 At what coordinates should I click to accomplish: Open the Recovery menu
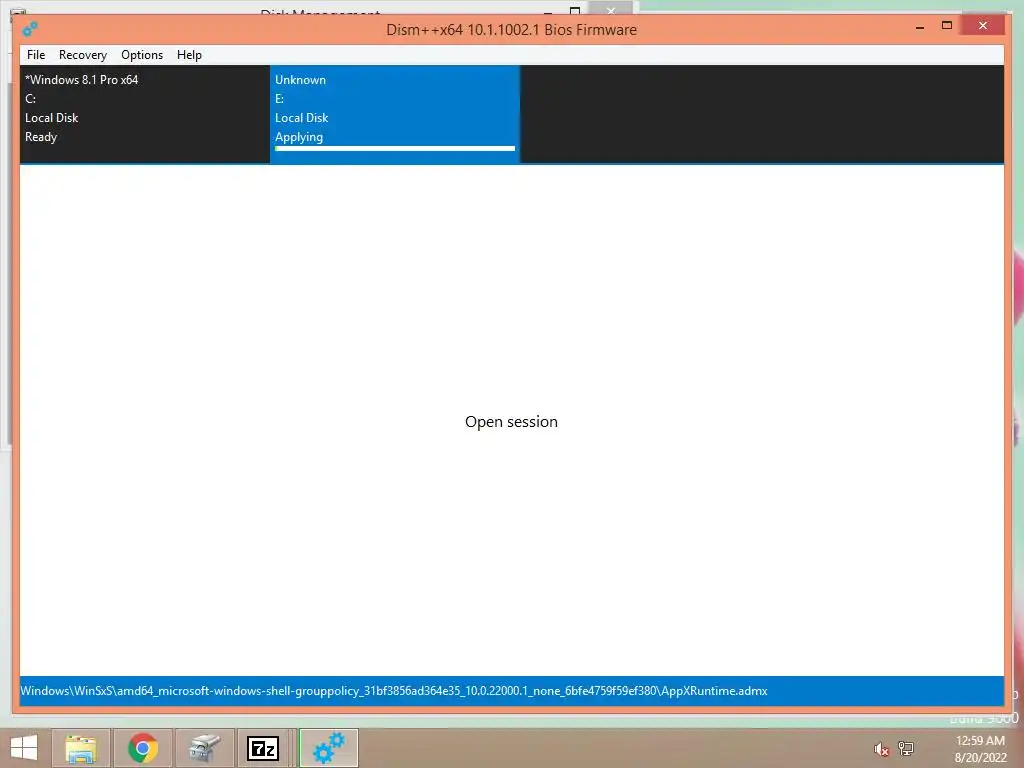(83, 55)
